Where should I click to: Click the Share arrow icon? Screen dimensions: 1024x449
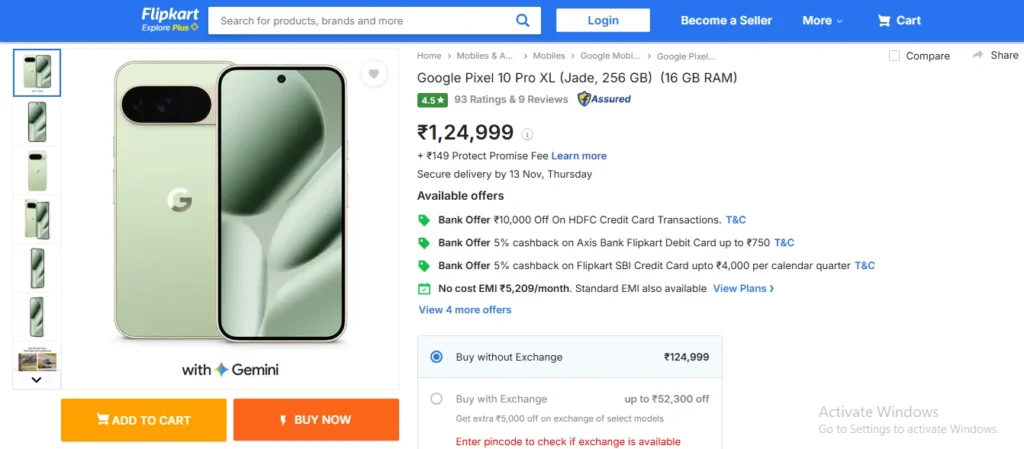tap(978, 55)
